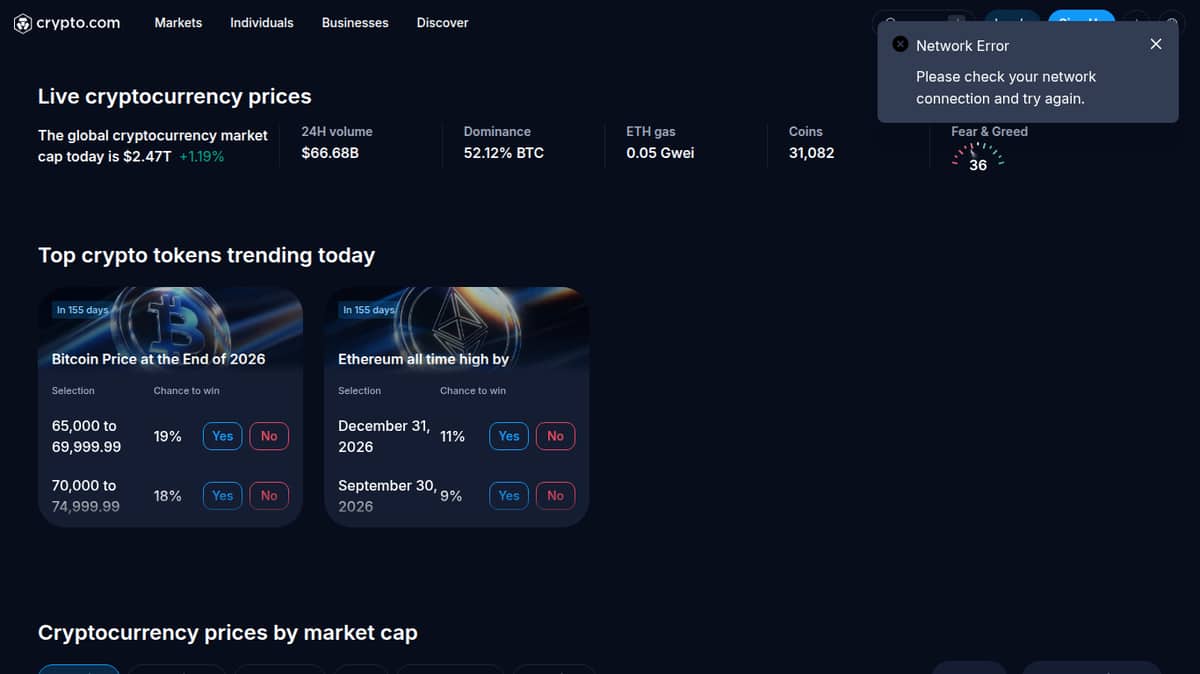Click the Live cryptocurrency prices heading
The image size is (1200, 674).
[175, 96]
